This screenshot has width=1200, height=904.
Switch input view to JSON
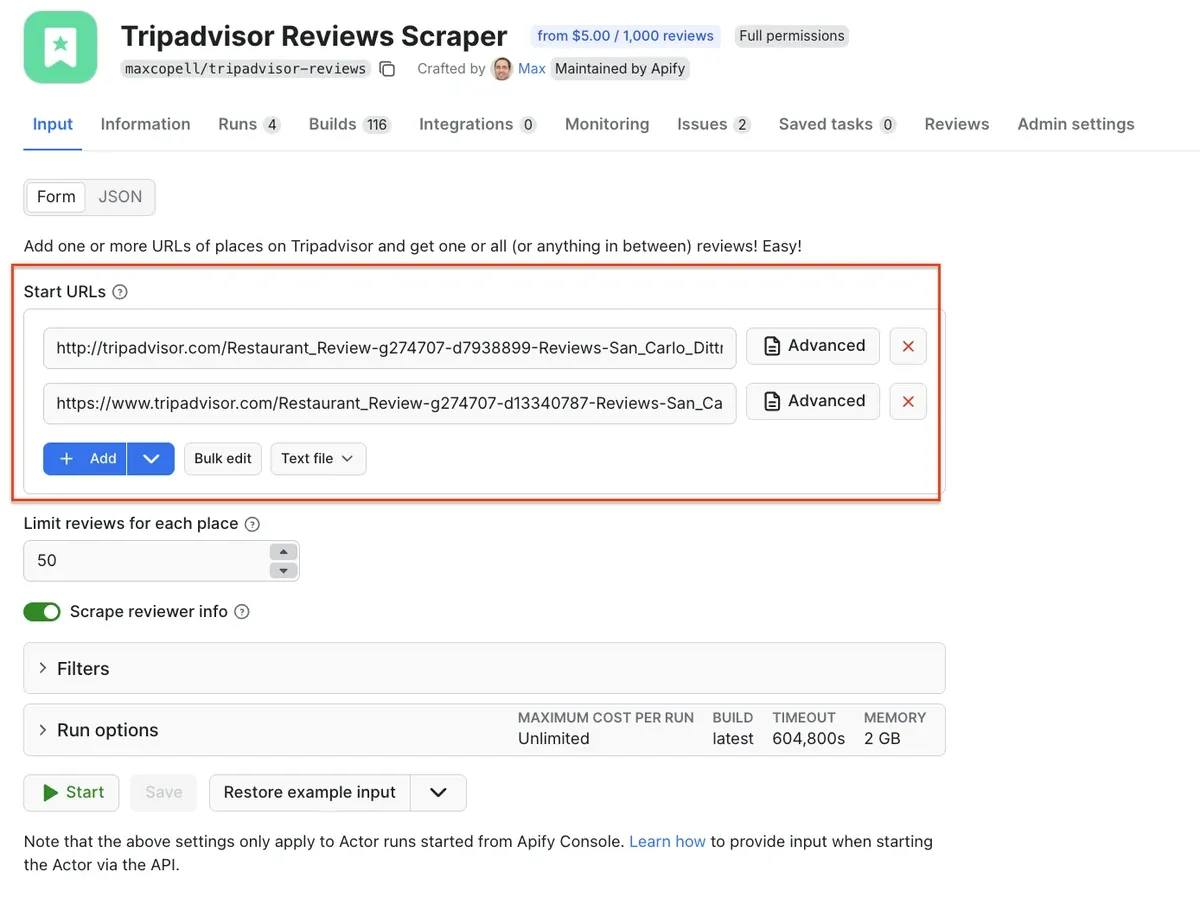(x=120, y=197)
